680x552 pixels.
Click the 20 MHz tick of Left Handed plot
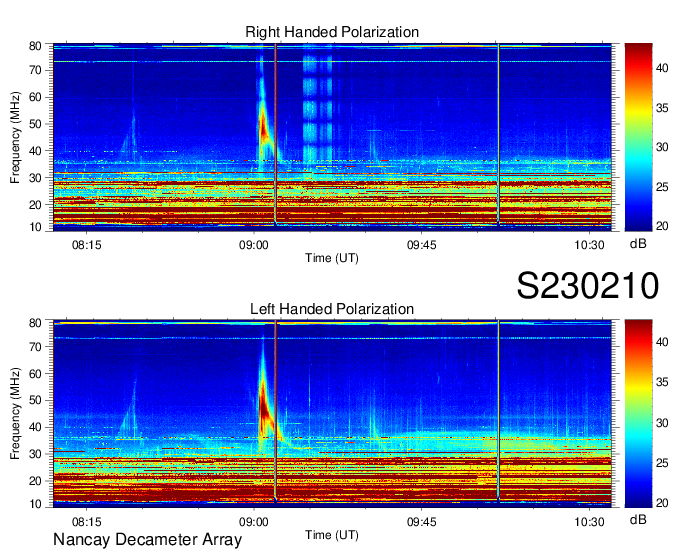35,481
